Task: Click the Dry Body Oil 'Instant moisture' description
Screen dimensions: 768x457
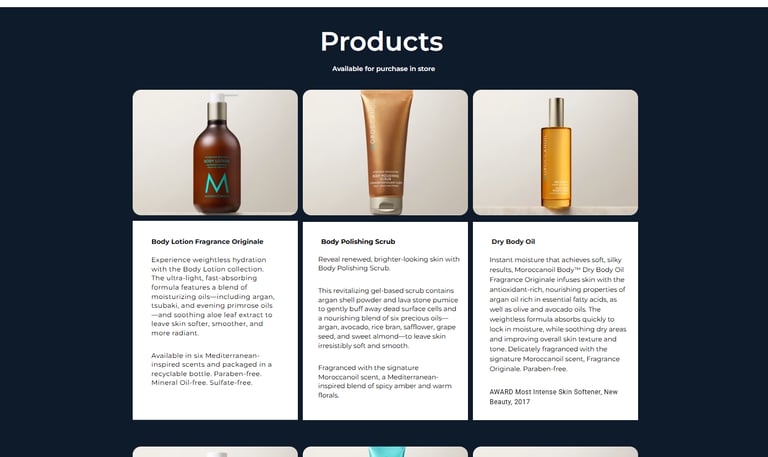Action: pyautogui.click(x=558, y=314)
